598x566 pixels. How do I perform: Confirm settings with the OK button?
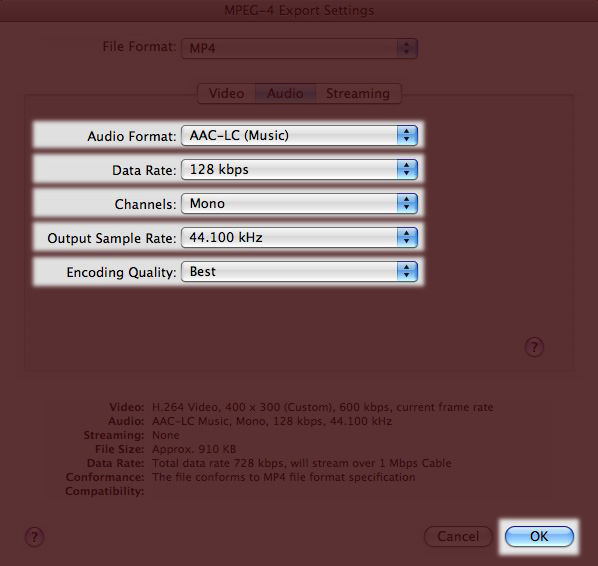539,536
